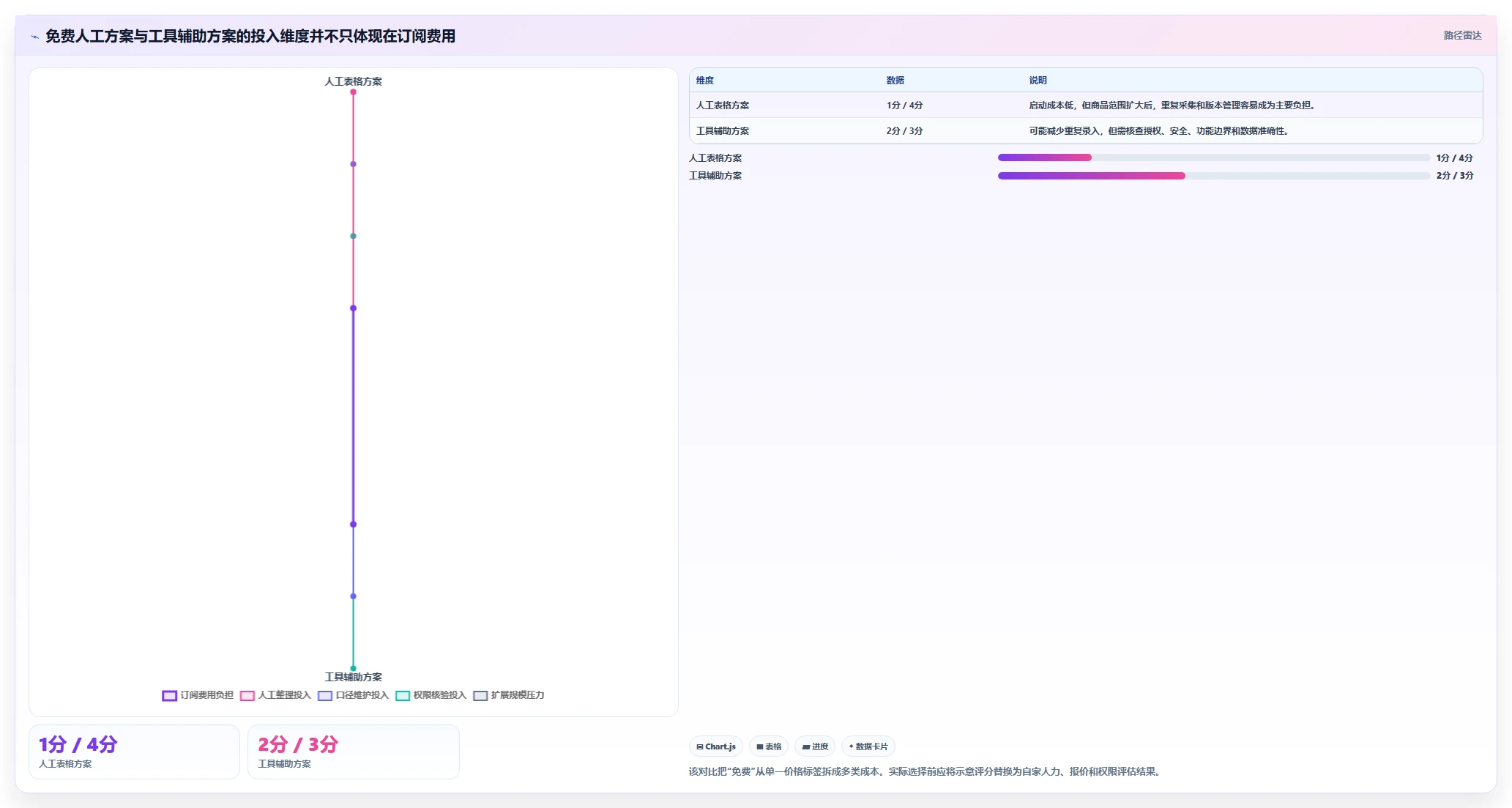Click the 维度 column header
This screenshot has width=1512, height=808.
click(x=705, y=81)
